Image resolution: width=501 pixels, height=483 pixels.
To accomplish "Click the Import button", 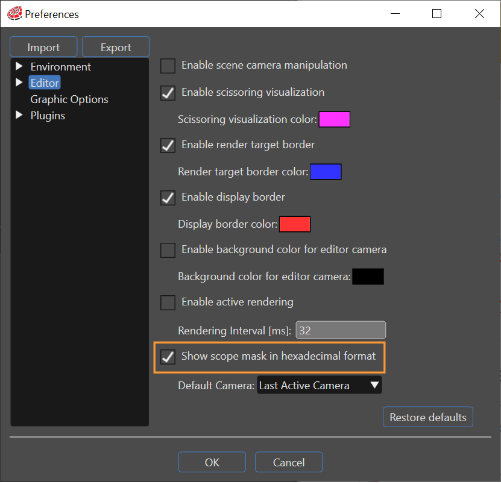I will (44, 47).
